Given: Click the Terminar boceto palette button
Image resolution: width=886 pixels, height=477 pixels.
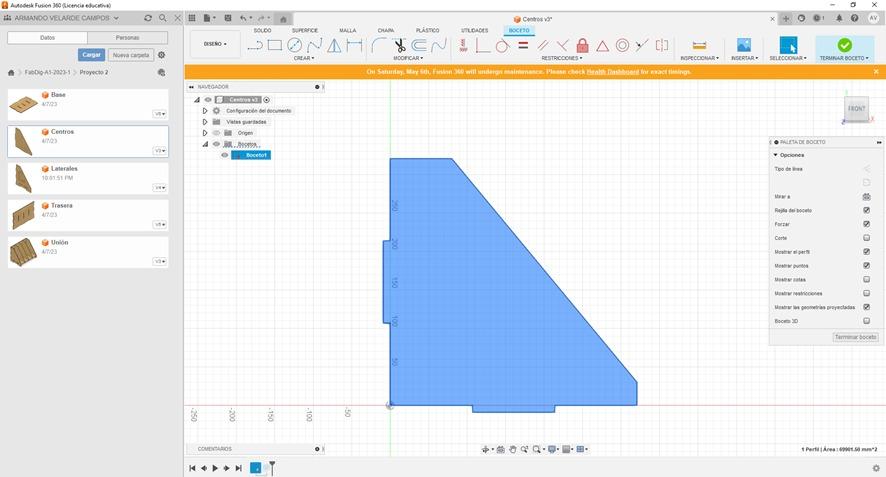Looking at the screenshot, I should point(855,337).
